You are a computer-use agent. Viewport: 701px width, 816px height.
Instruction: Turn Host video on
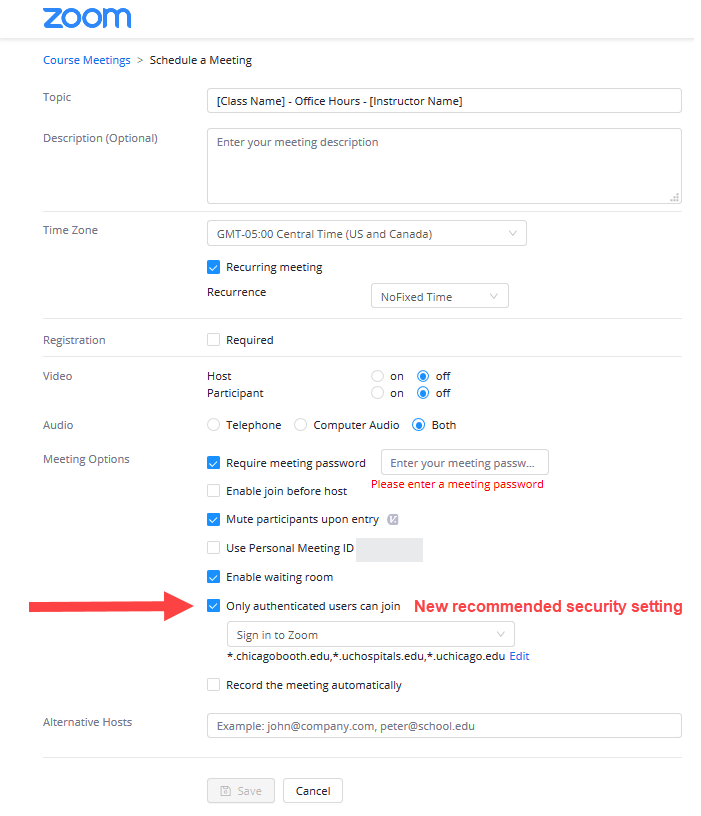[376, 376]
